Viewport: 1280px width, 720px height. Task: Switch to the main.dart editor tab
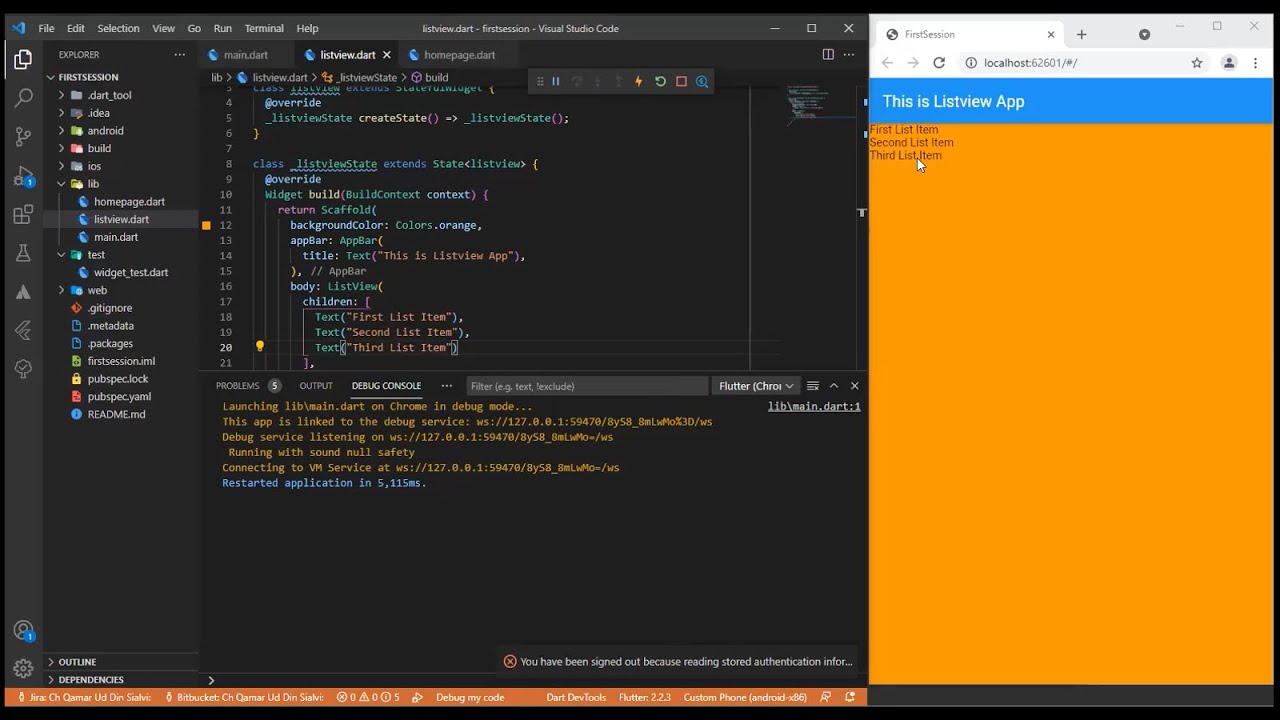(x=246, y=55)
